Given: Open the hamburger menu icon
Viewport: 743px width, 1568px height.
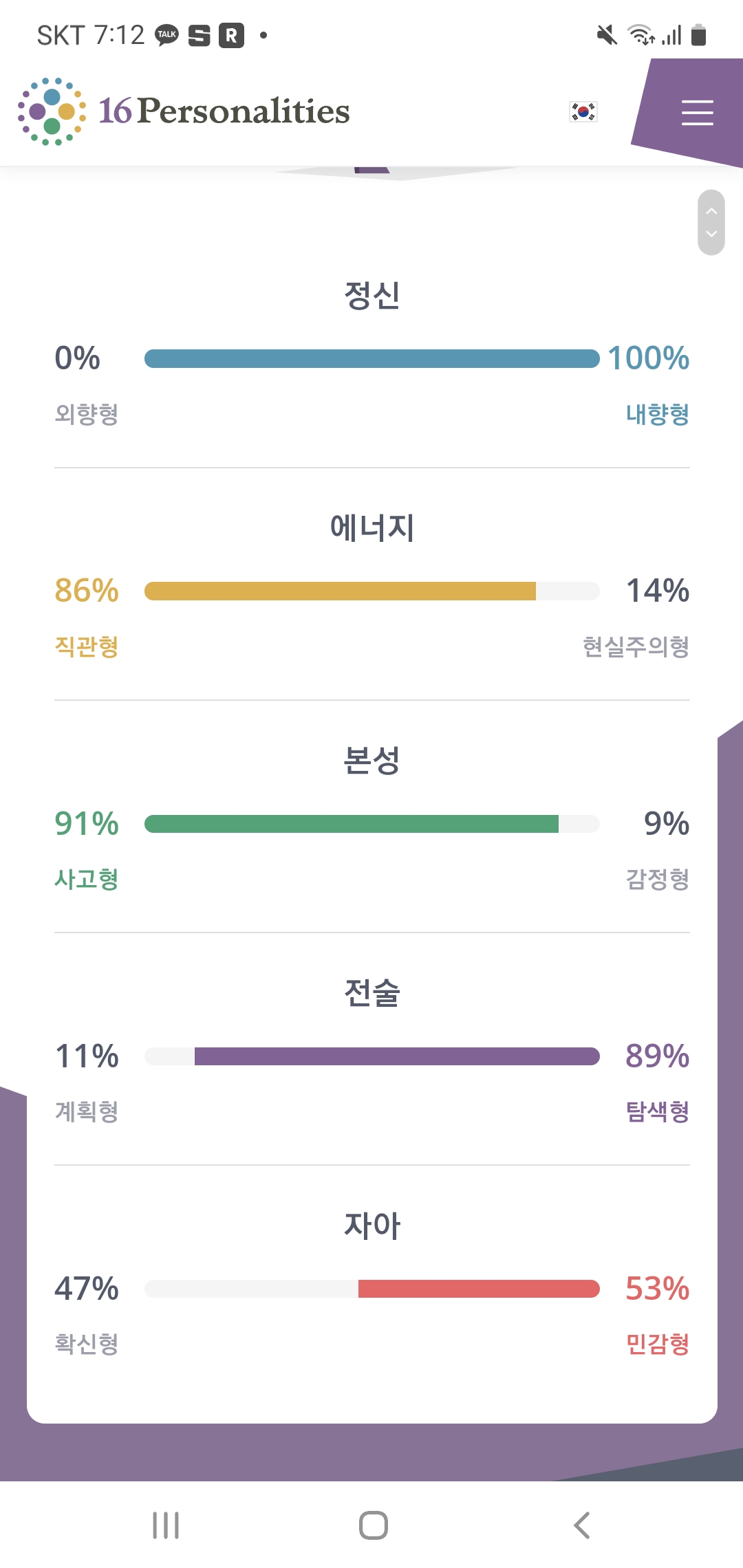Looking at the screenshot, I should [697, 112].
